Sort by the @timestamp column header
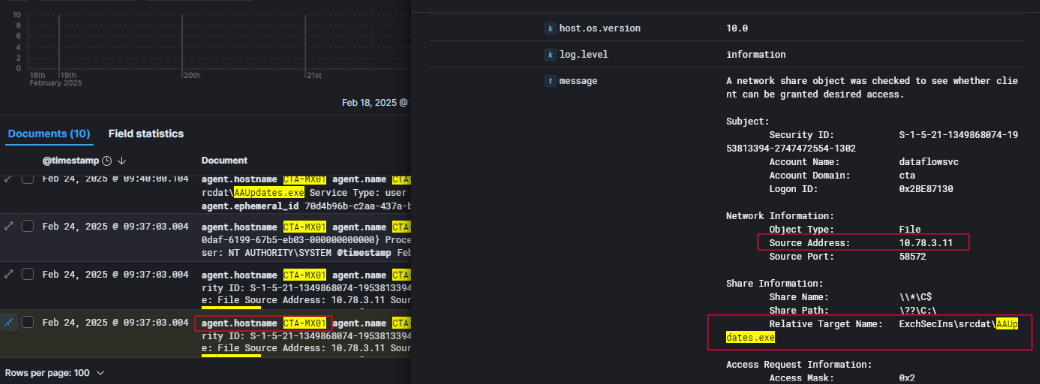This screenshot has height=384, width=1040. (x=71, y=160)
